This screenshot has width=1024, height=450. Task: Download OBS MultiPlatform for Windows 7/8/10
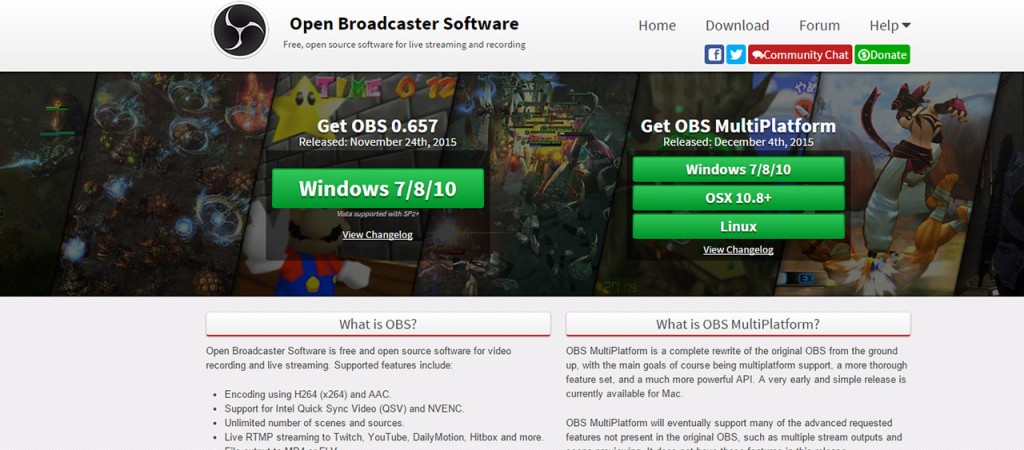[738, 170]
